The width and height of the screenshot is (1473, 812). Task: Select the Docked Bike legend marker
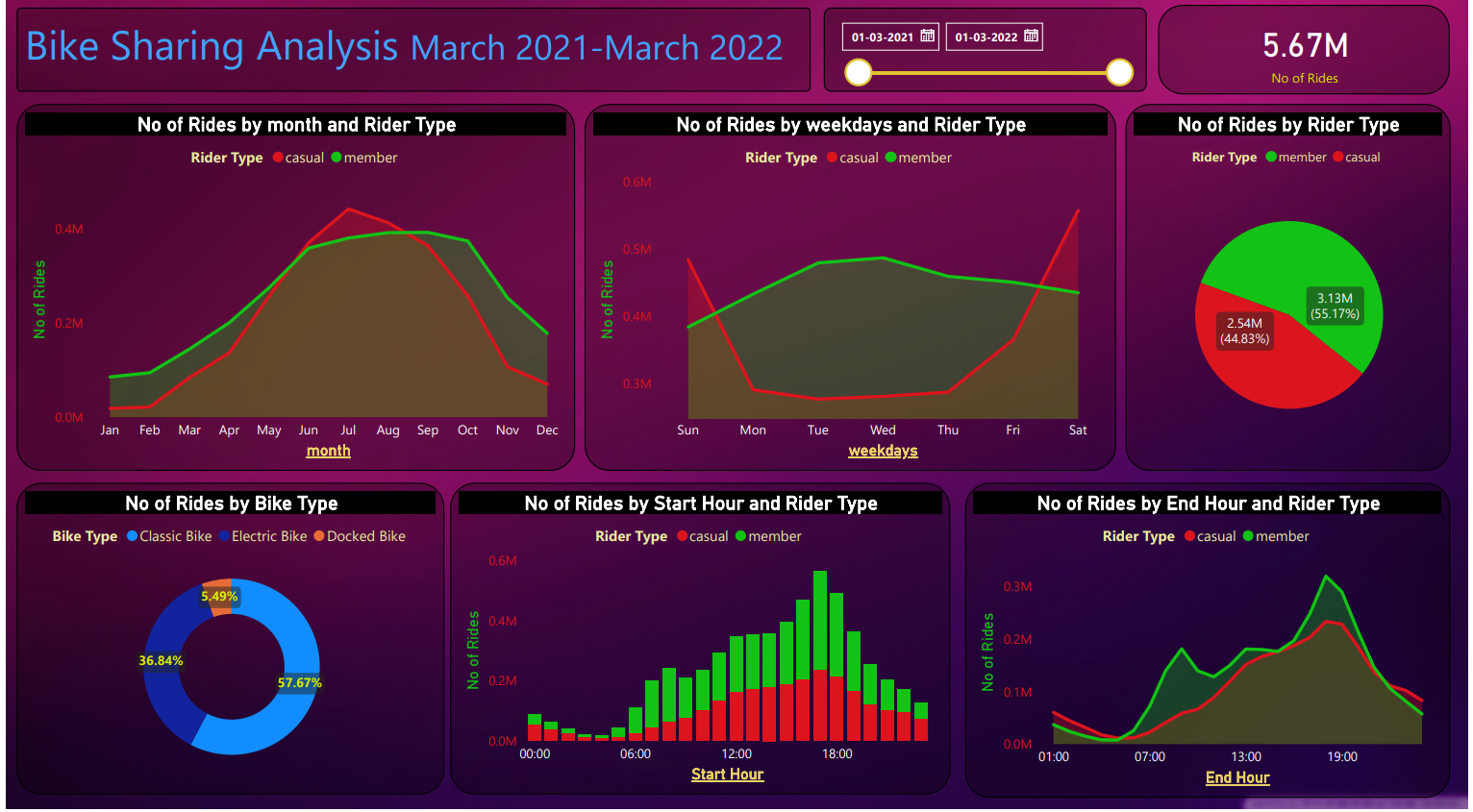(x=319, y=536)
